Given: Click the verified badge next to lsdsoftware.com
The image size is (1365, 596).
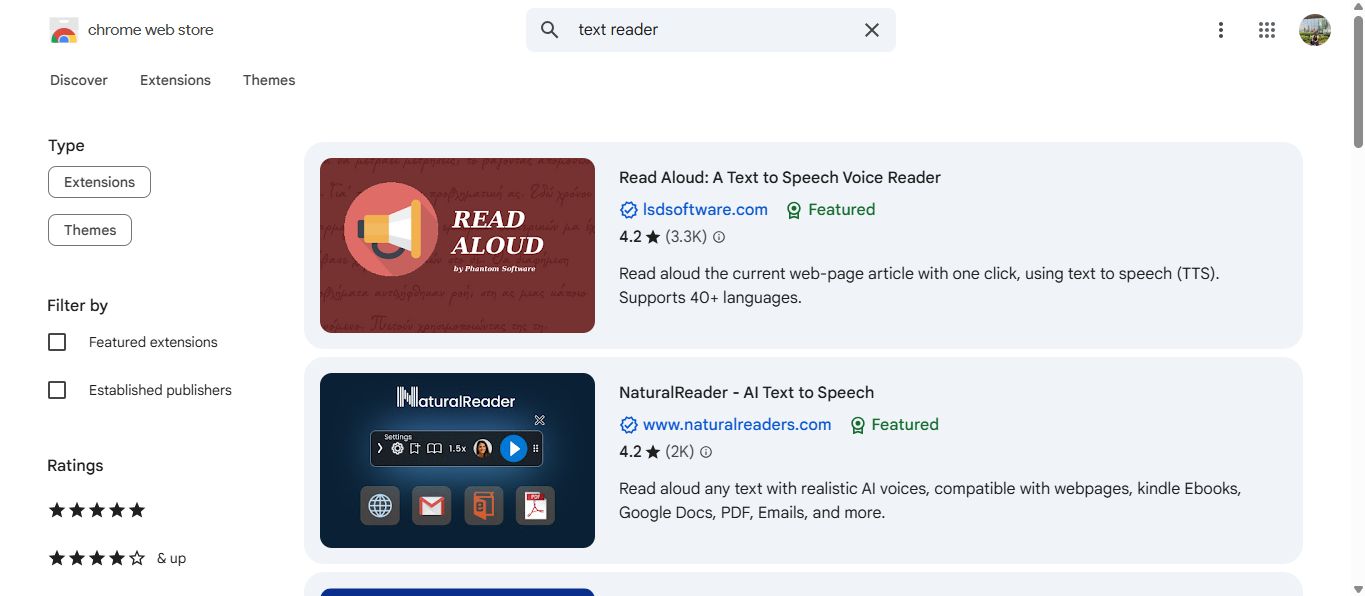Looking at the screenshot, I should (628, 210).
